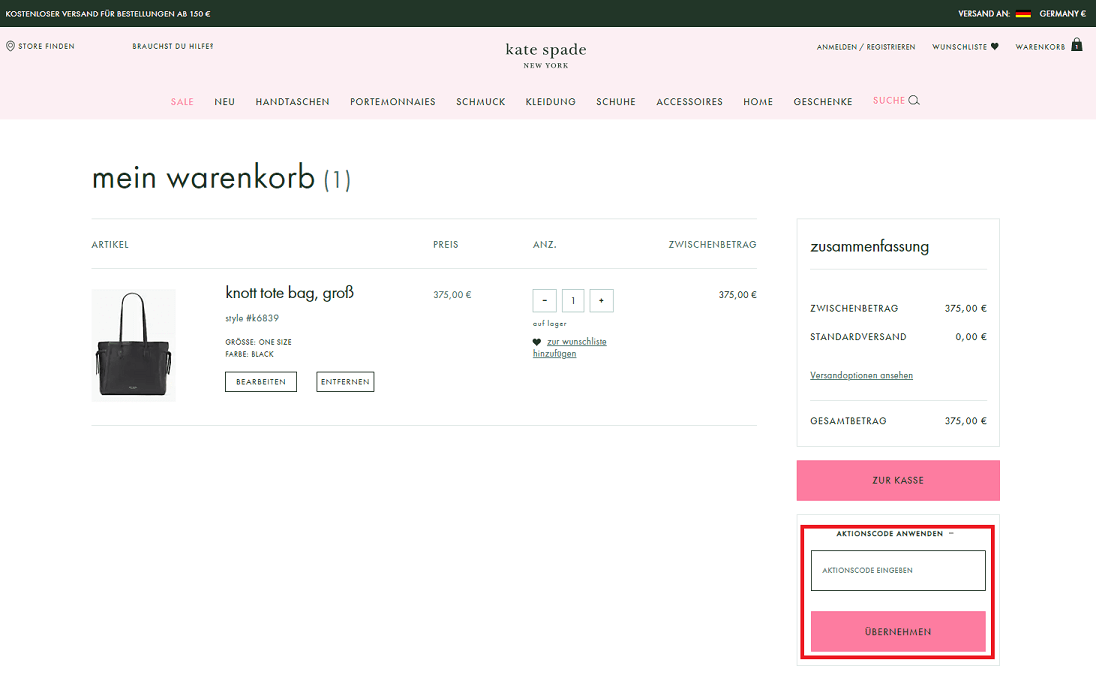
Task: Open the Accessoires menu
Action: [689, 102]
